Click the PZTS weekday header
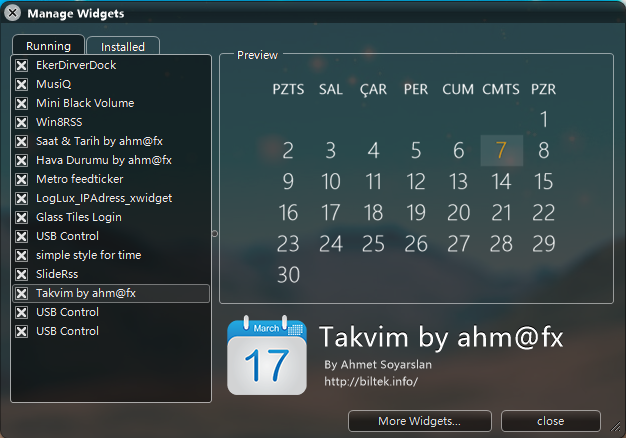The height and width of the screenshot is (438, 626). tap(288, 89)
